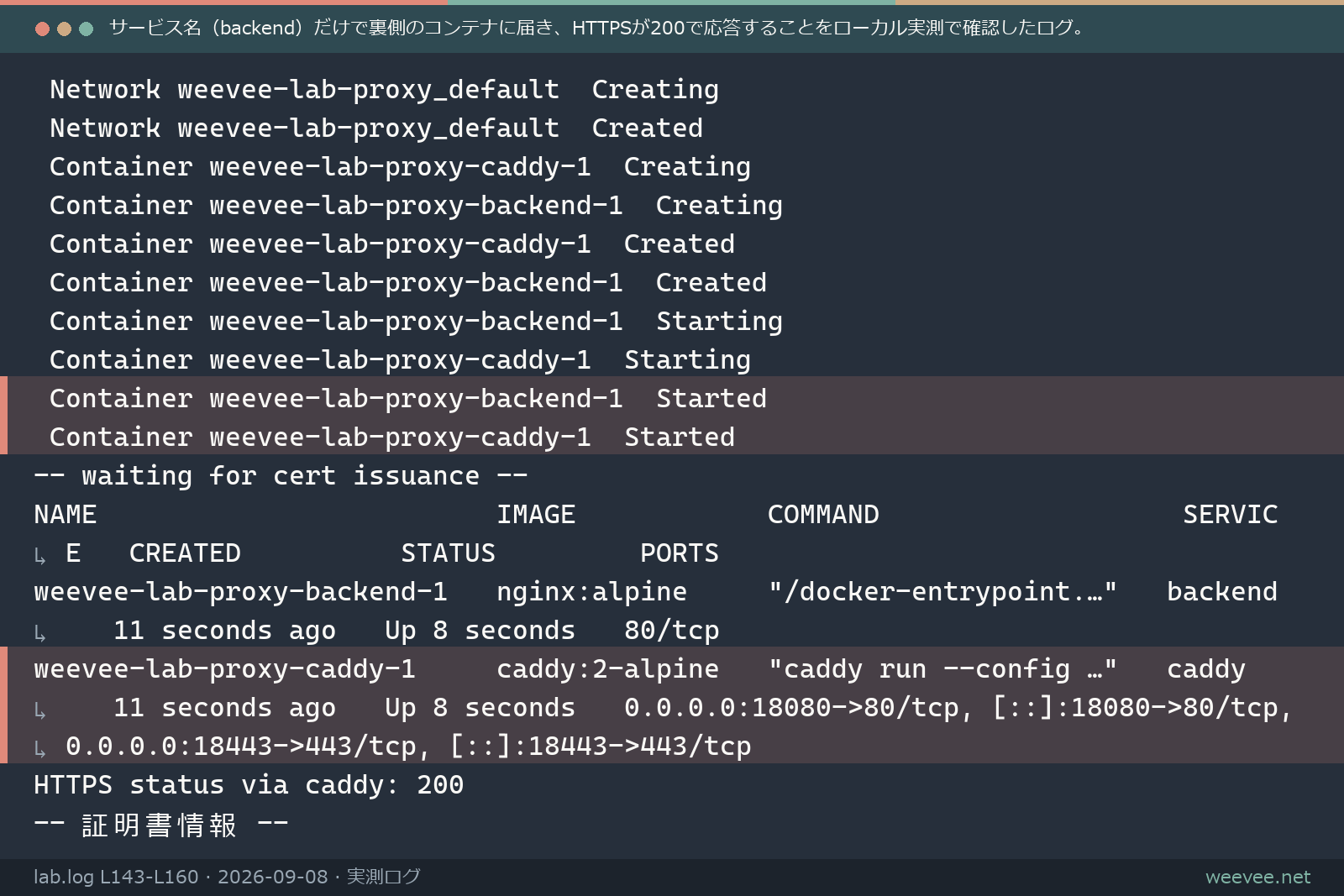
Task: Click the red window dot
Action: (x=42, y=29)
